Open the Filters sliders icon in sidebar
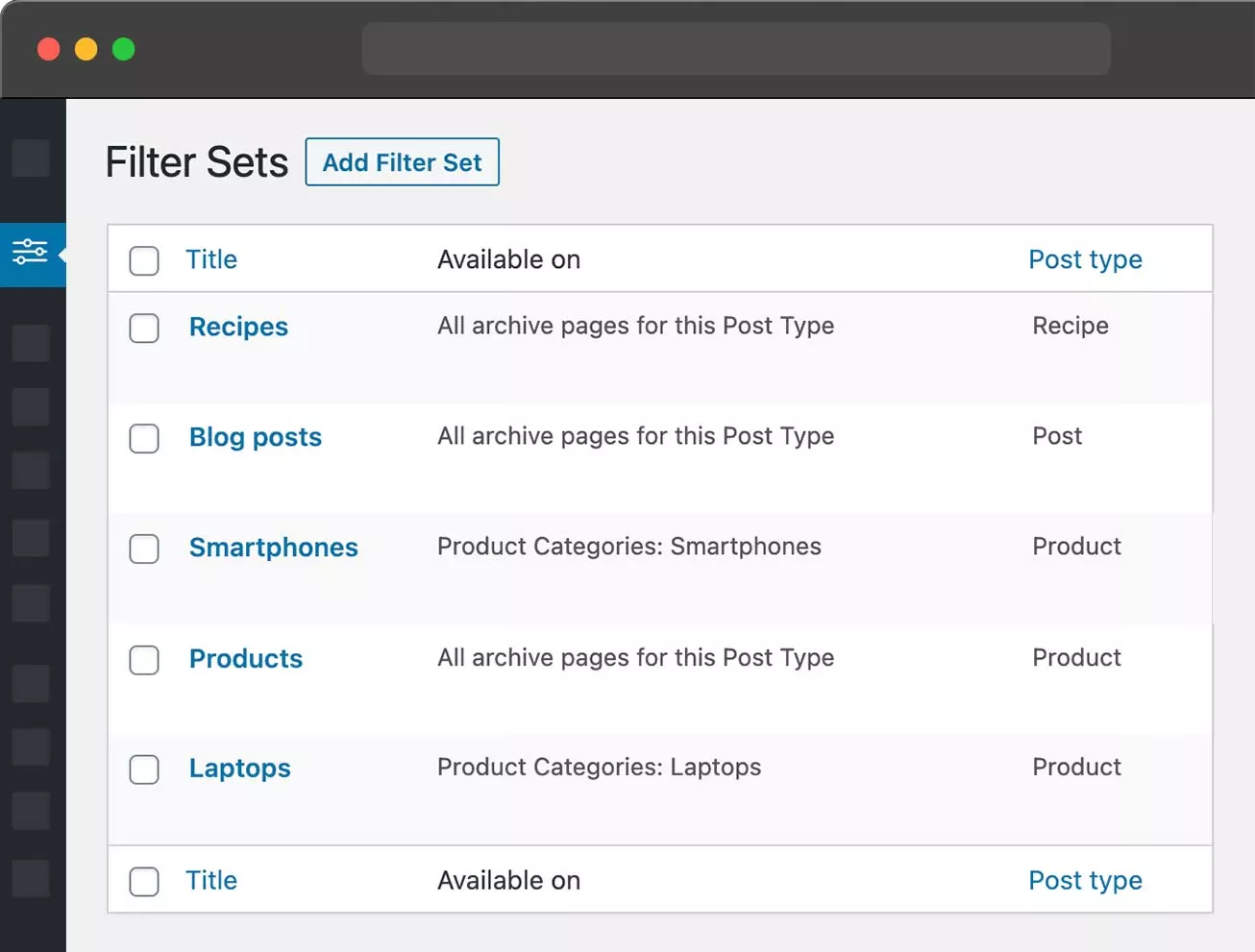The width and height of the screenshot is (1255, 952). (x=30, y=253)
